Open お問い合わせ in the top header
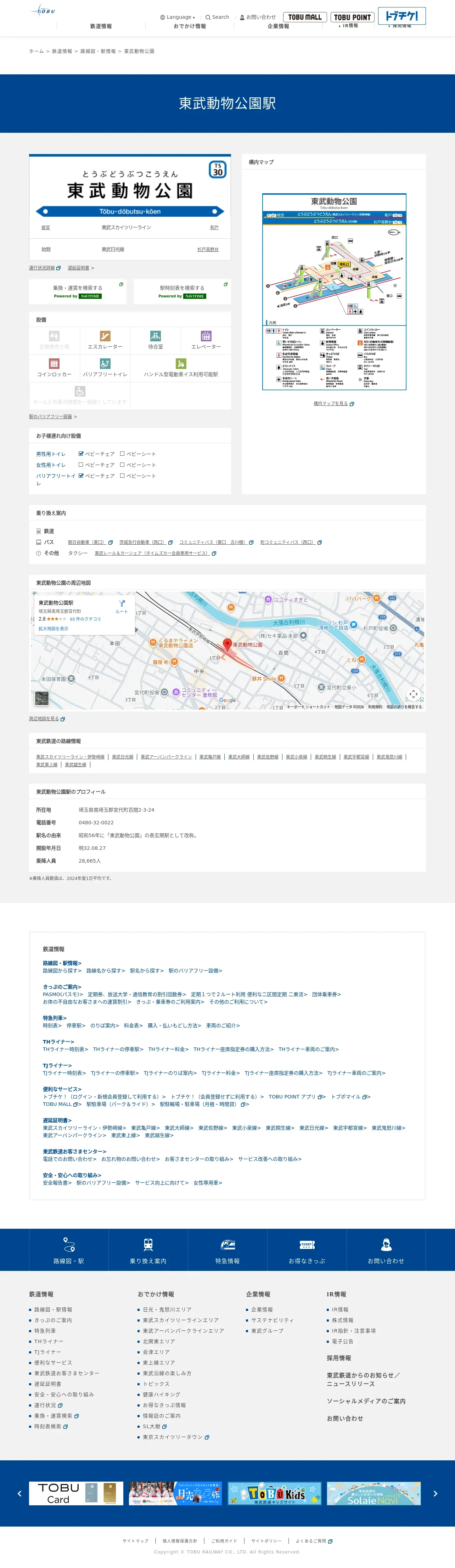 [x=258, y=17]
